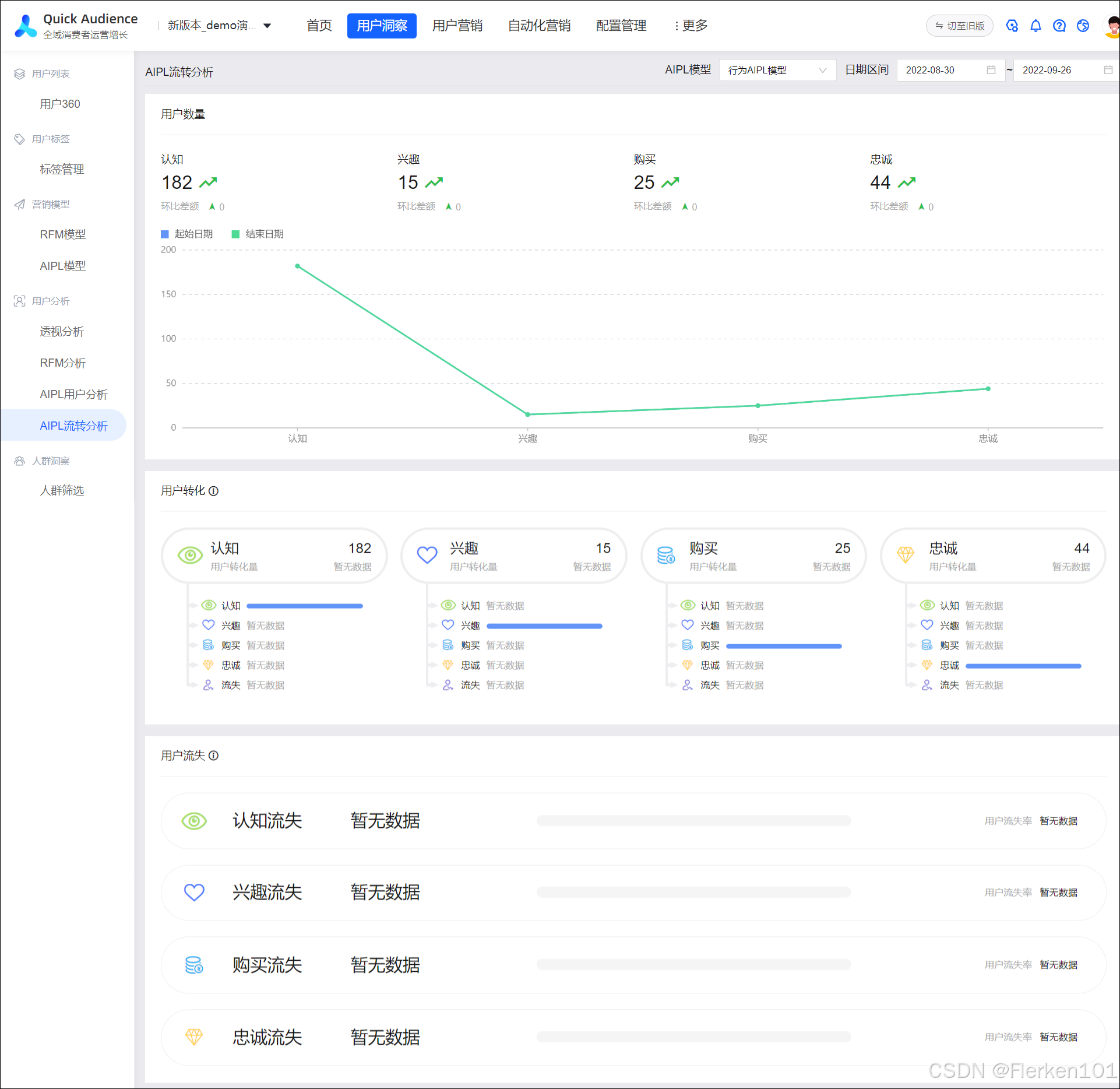Click the 认知流失 progress bar
The height and width of the screenshot is (1089, 1120).
[693, 821]
